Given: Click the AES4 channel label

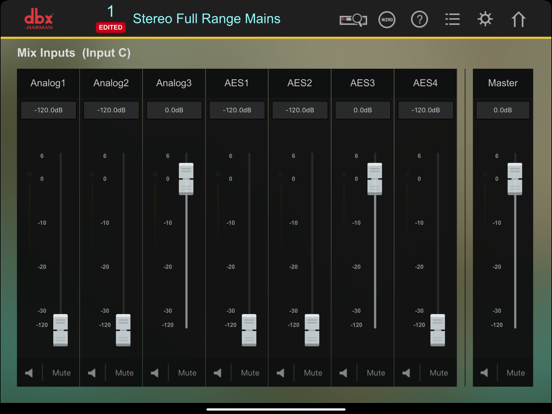Looking at the screenshot, I should [425, 83].
